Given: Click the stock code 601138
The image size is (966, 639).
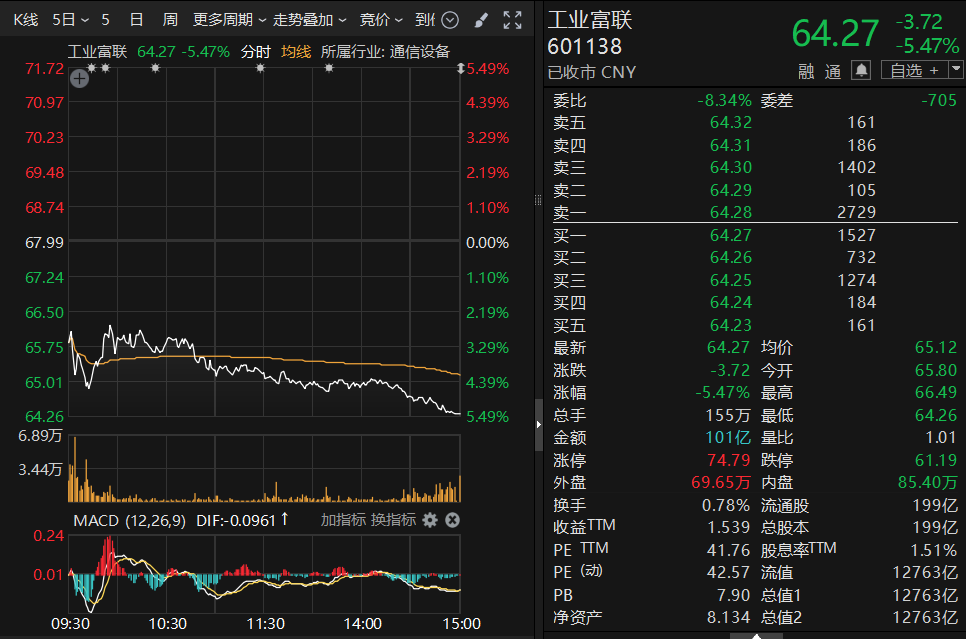Looking at the screenshot, I should [x=585, y=47].
